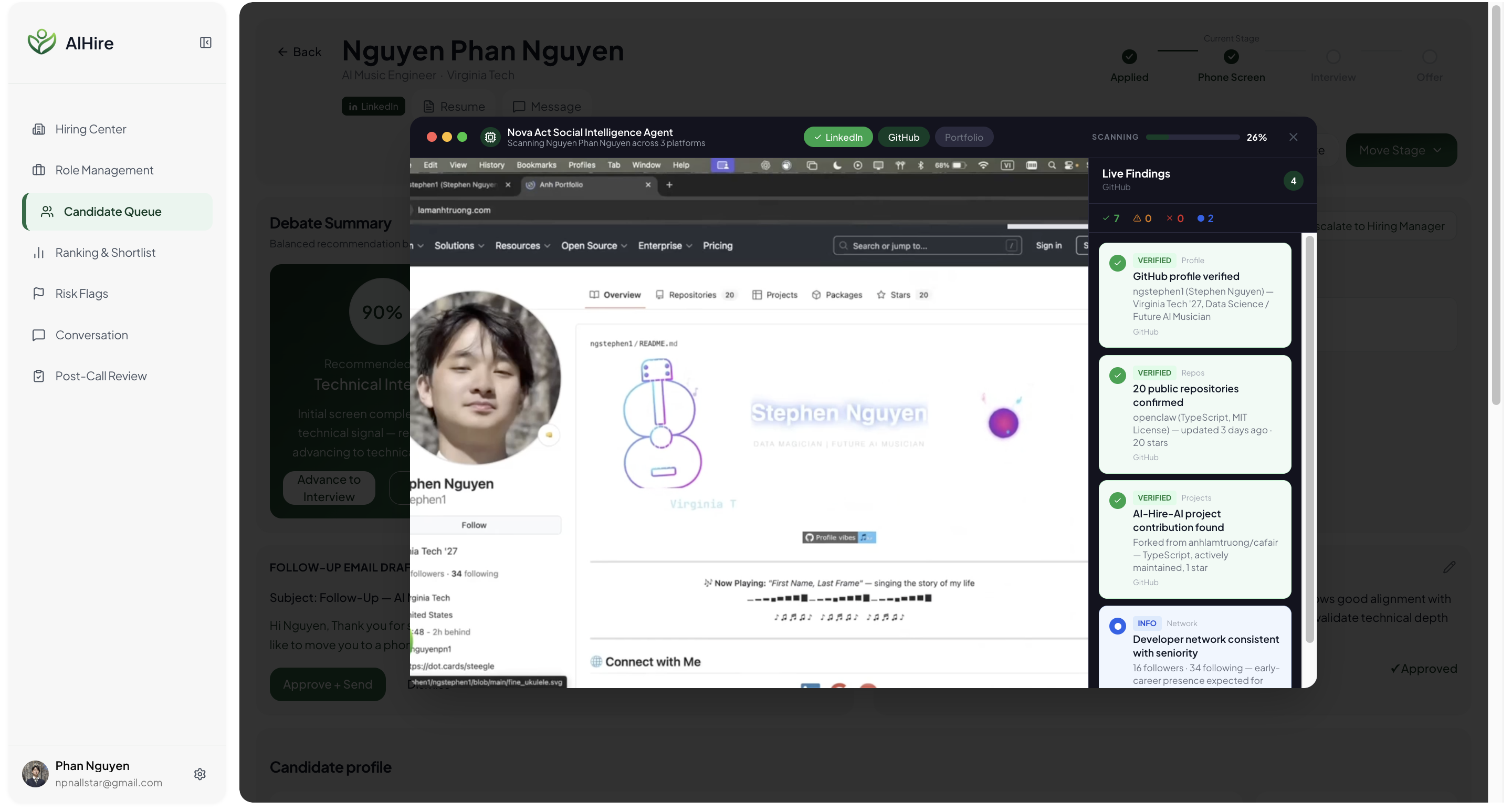Click the Hiring Center building icon

point(39,129)
